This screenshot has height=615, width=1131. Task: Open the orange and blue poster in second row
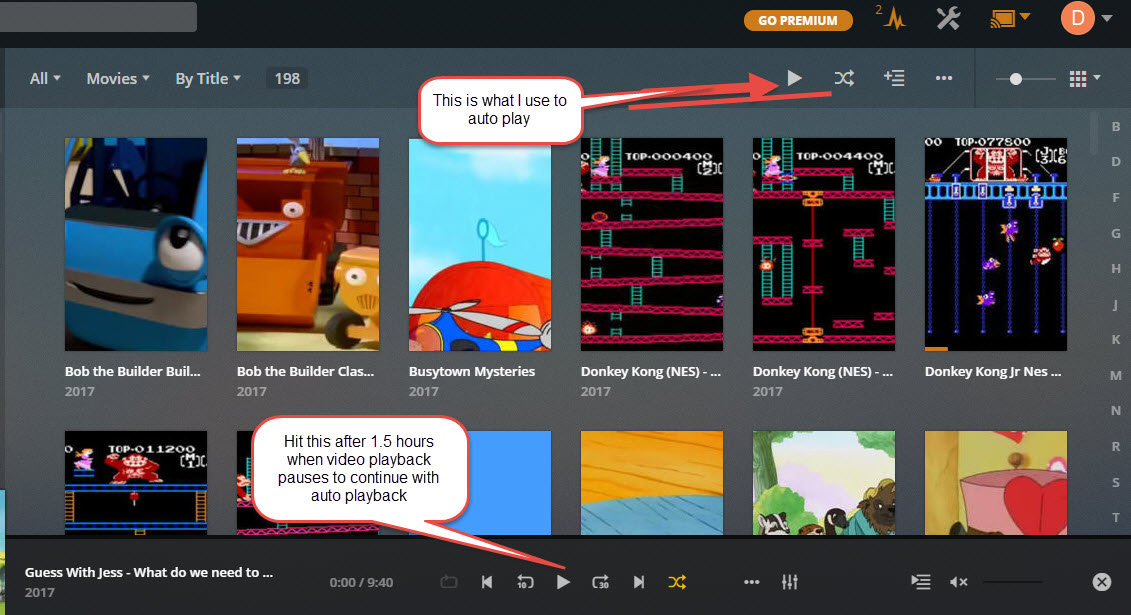652,482
